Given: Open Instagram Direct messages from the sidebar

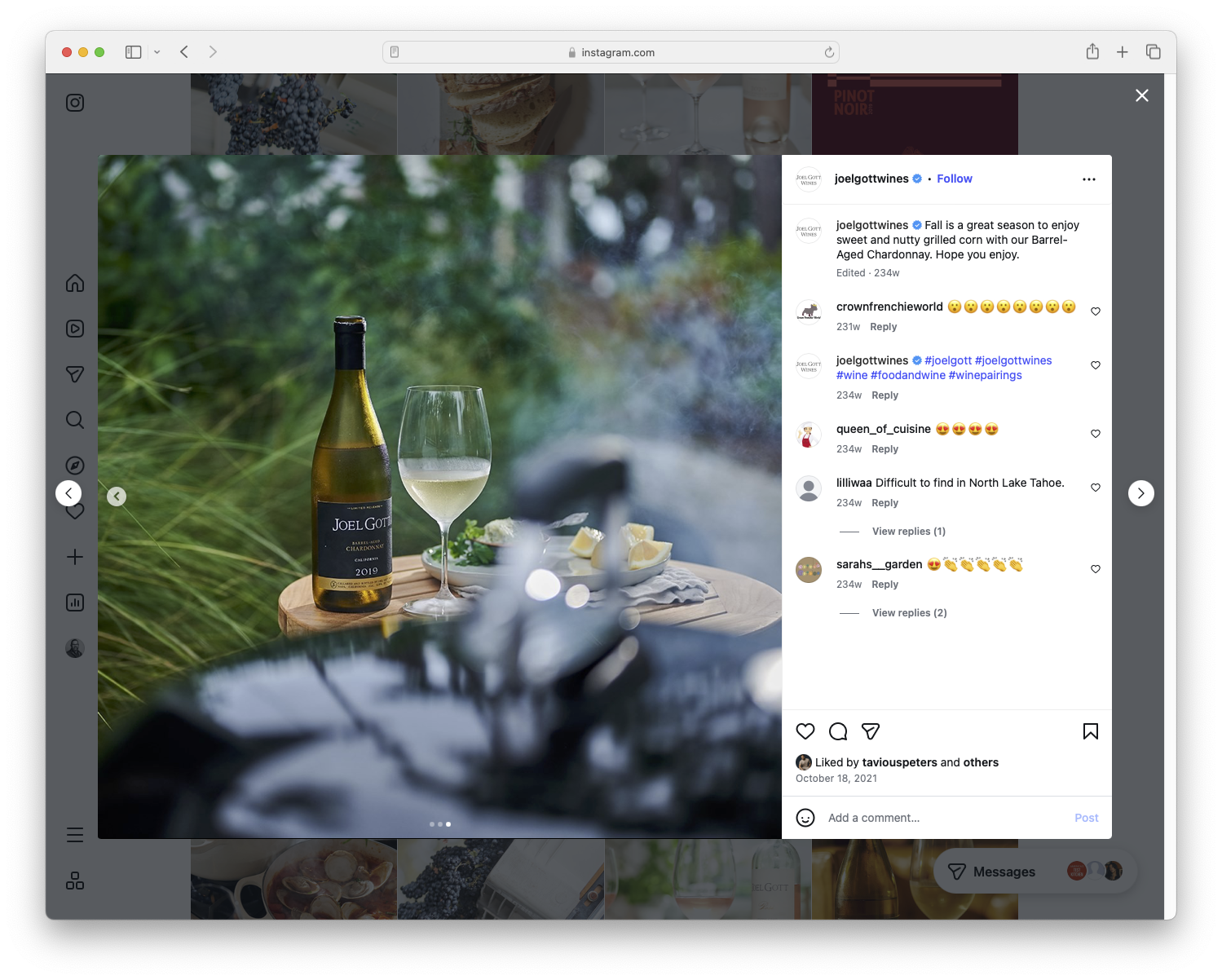Looking at the screenshot, I should pyautogui.click(x=74, y=374).
